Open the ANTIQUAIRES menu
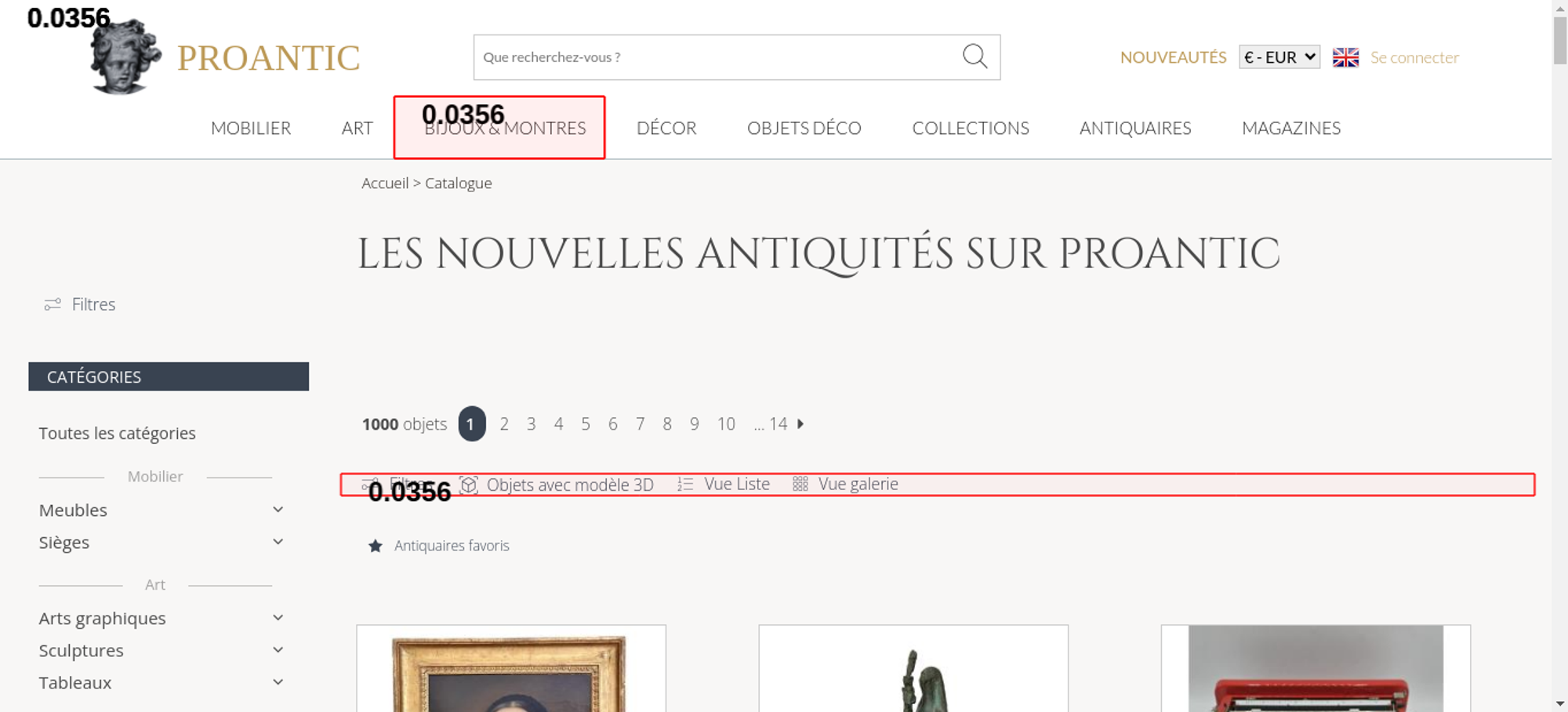Image resolution: width=1568 pixels, height=712 pixels. 1135,128
